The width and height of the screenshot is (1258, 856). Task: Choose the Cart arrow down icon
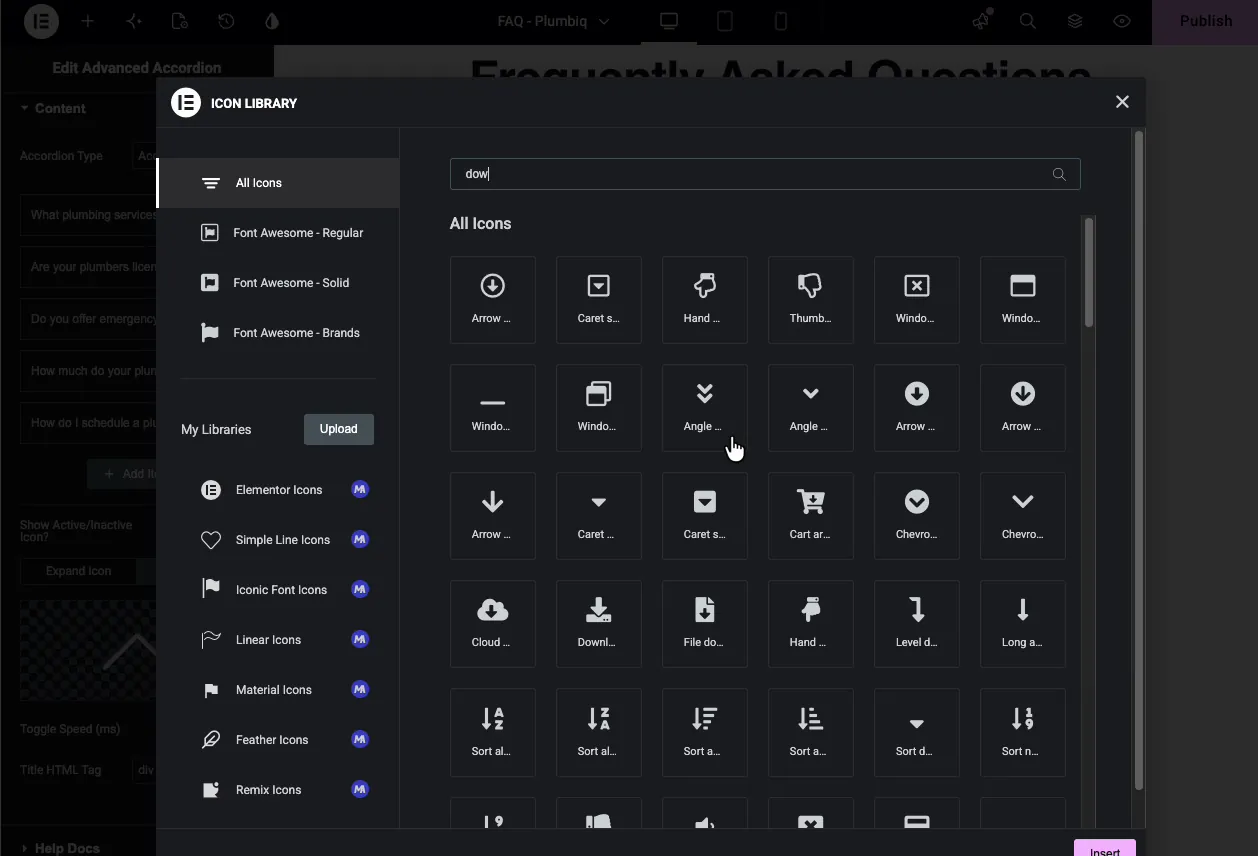click(810, 516)
